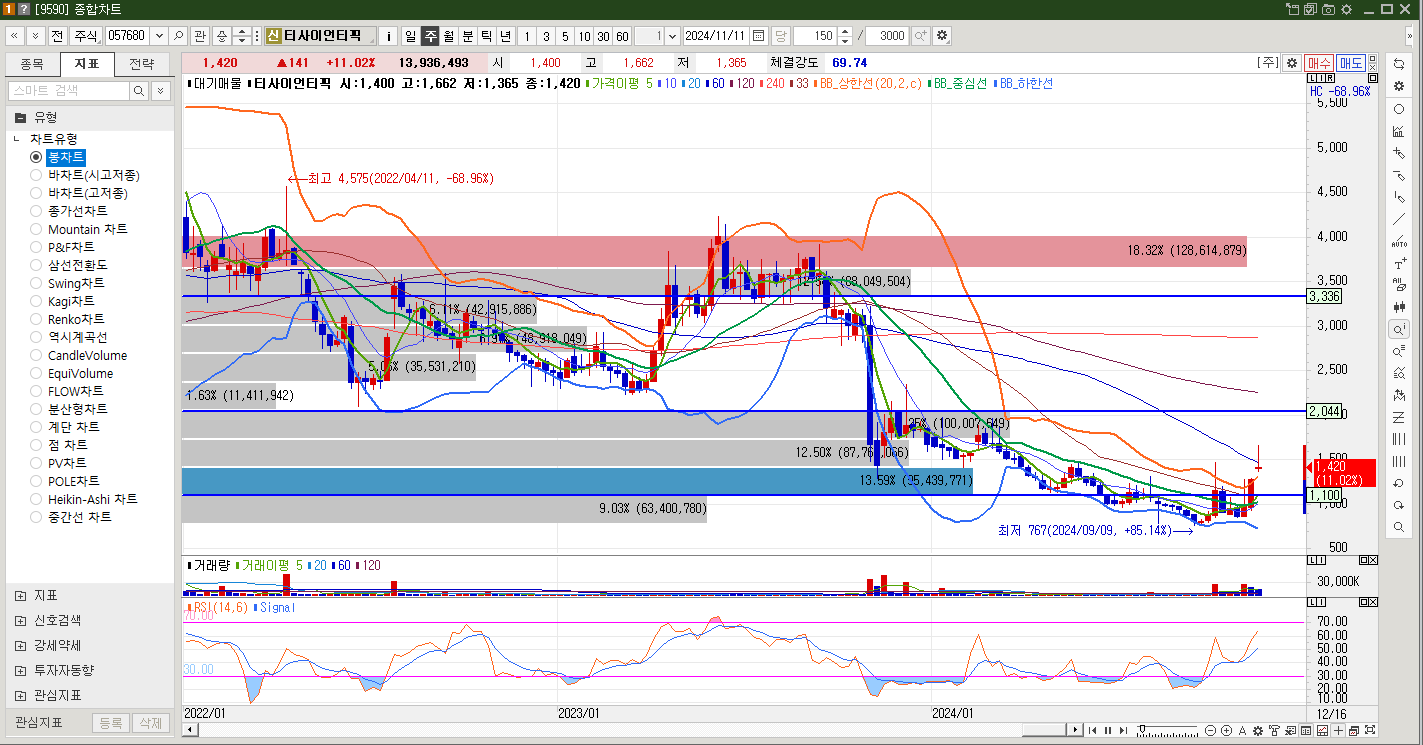
Task: Open the interval multiplier dropdown showing 1
Action: point(671,36)
